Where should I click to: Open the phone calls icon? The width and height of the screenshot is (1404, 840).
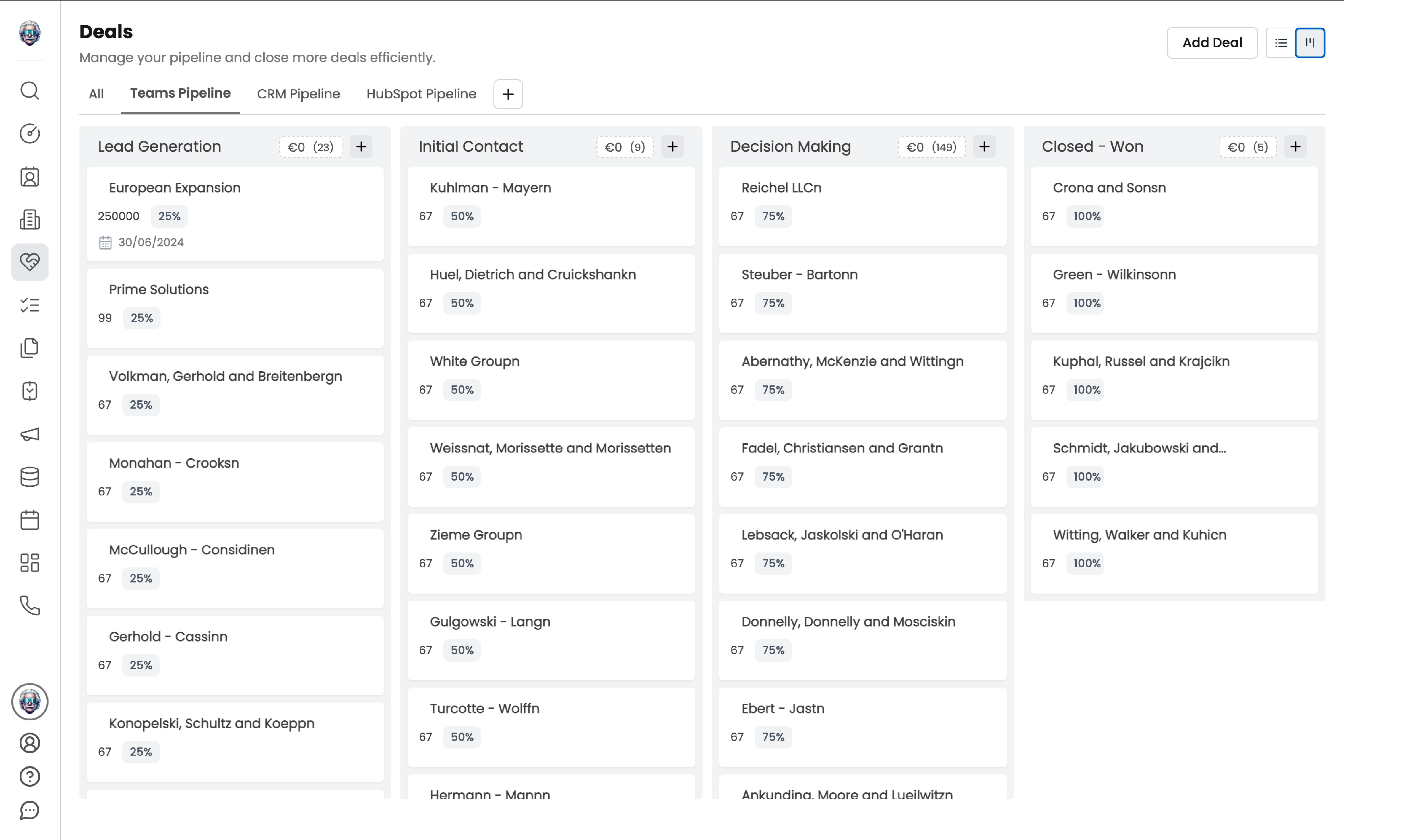[29, 606]
